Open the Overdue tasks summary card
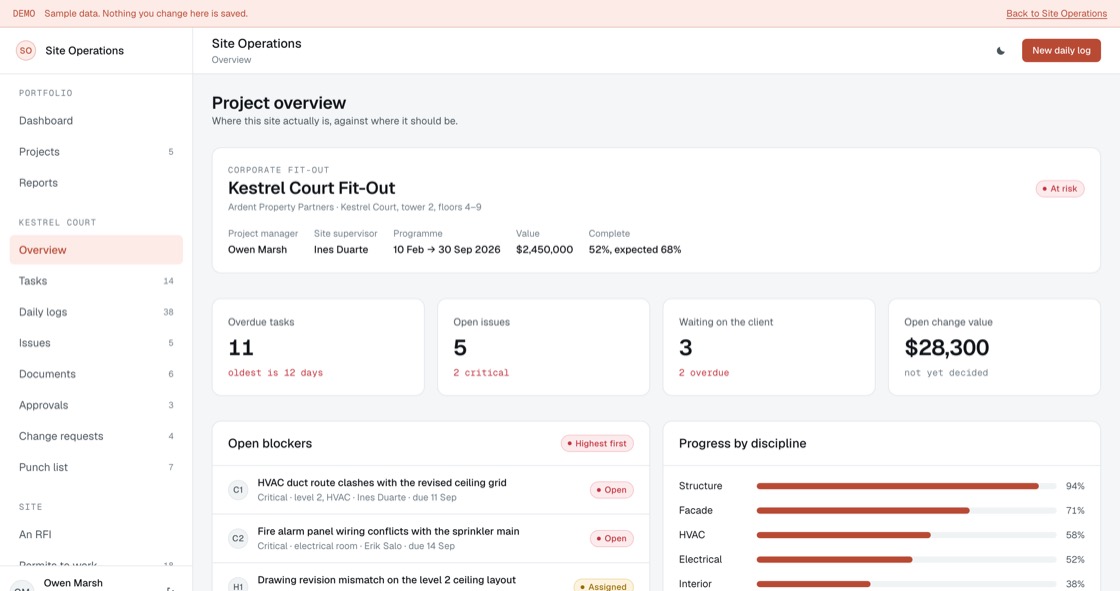 click(x=318, y=347)
